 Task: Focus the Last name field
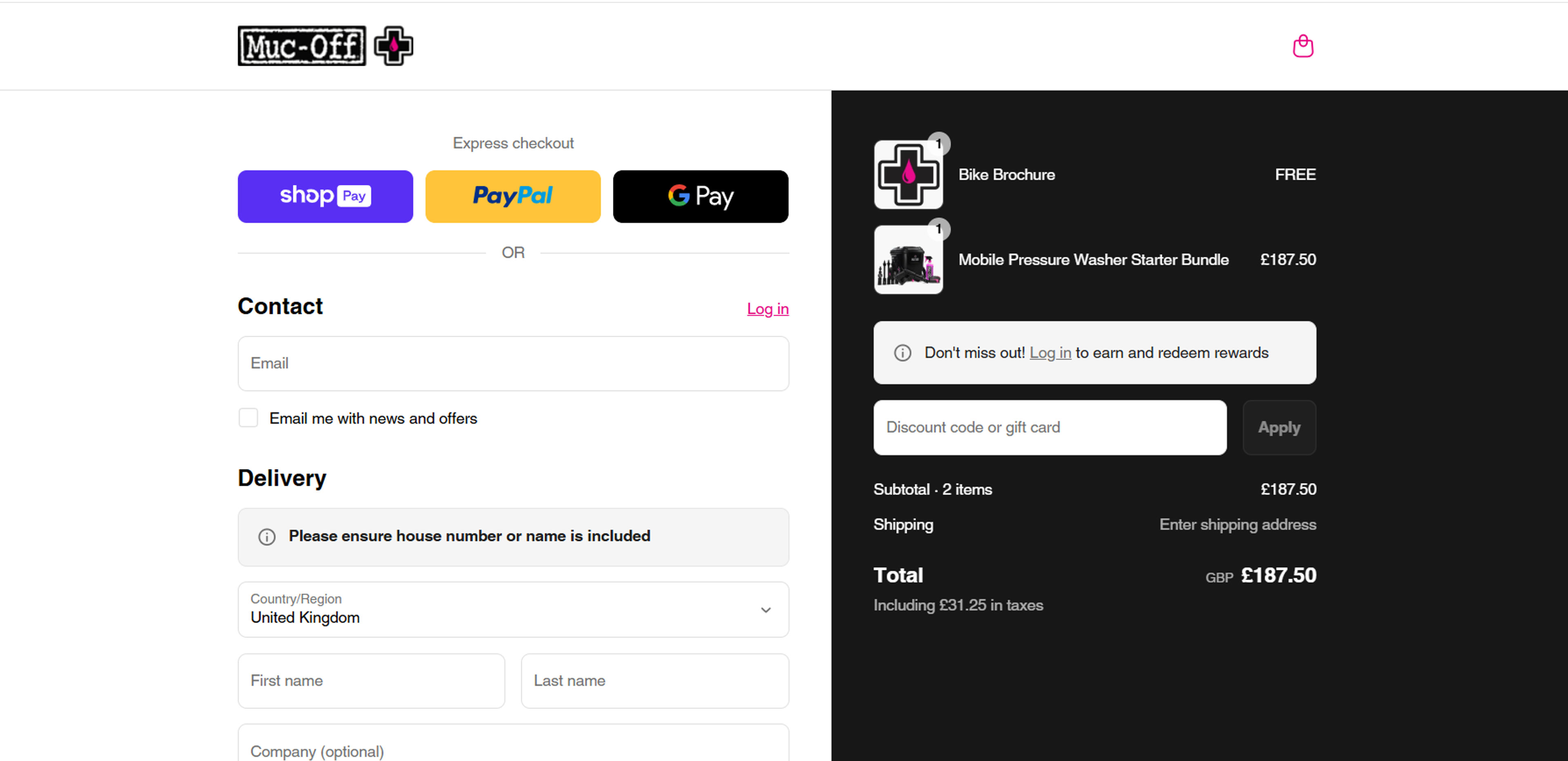655,681
